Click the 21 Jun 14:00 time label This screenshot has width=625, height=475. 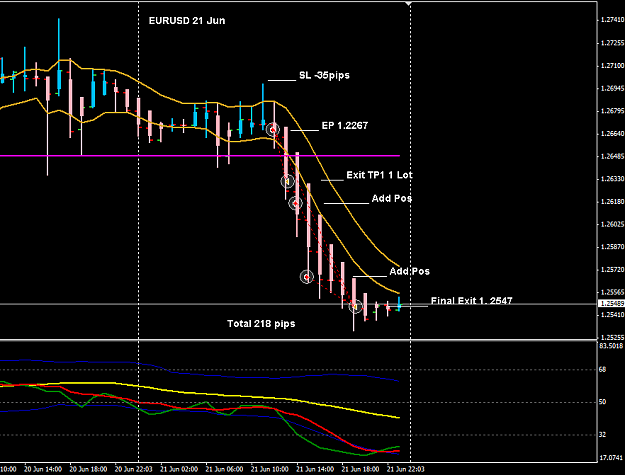[315, 469]
